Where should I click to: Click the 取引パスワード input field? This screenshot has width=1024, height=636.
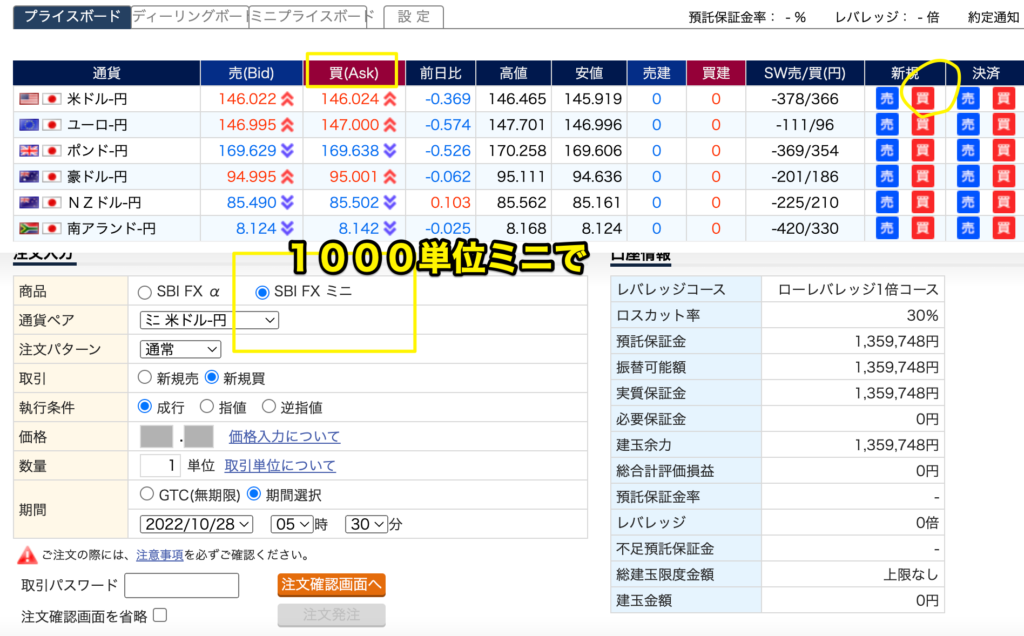pyautogui.click(x=182, y=585)
